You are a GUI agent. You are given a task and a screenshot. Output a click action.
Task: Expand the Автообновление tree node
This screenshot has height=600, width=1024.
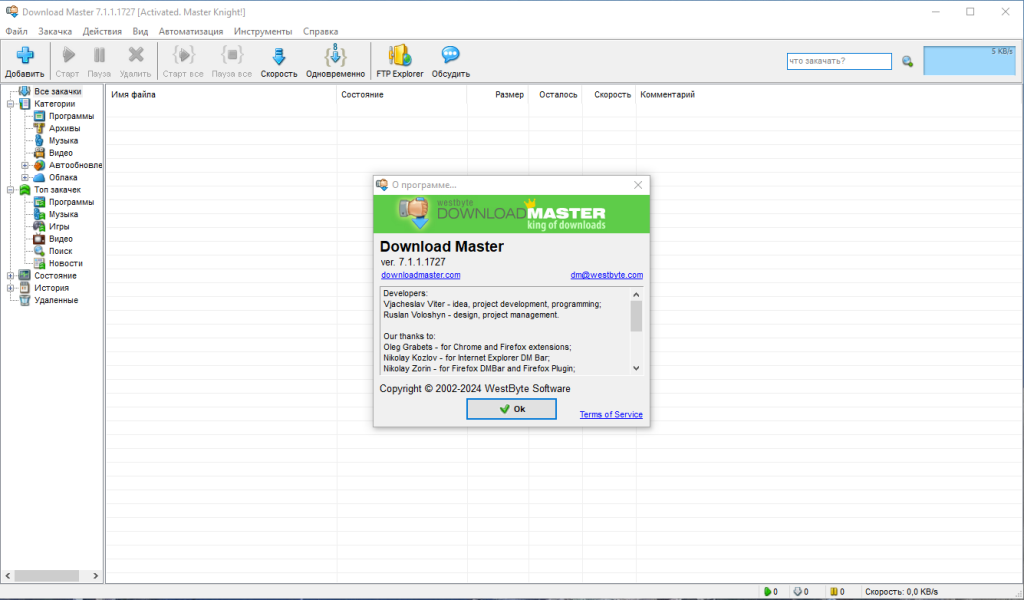(25, 165)
